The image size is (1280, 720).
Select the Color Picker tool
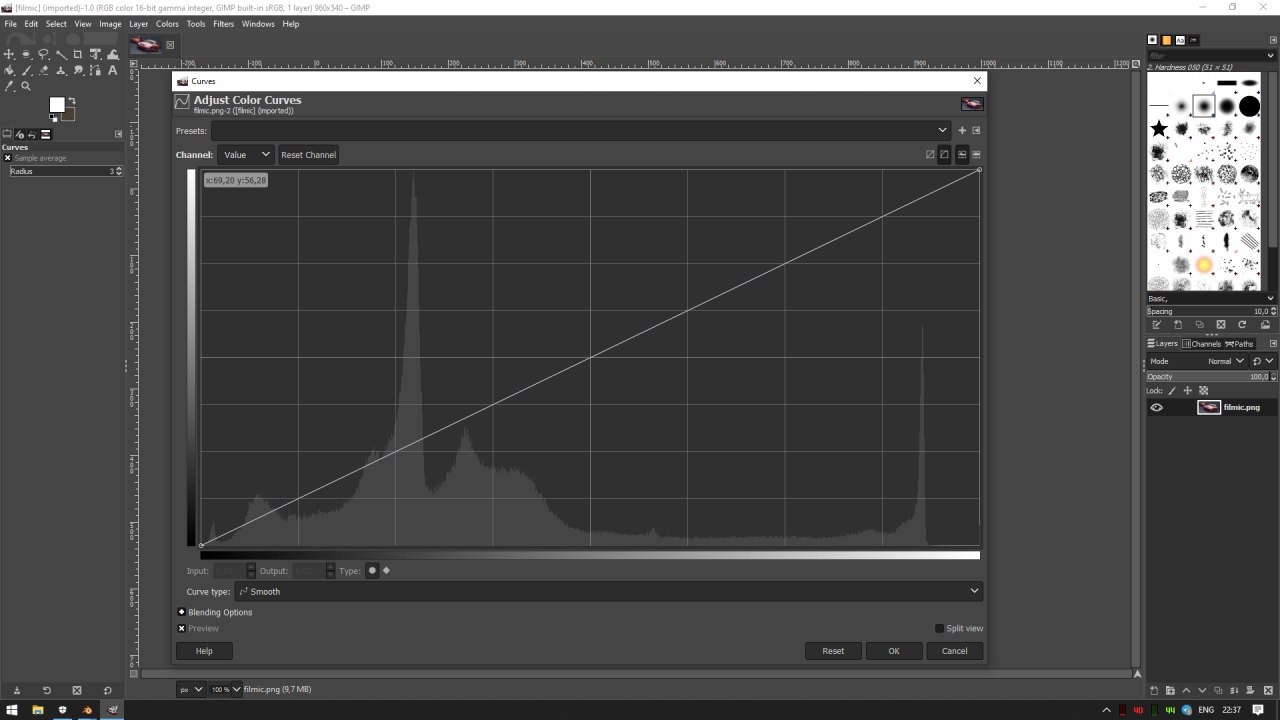coord(9,86)
